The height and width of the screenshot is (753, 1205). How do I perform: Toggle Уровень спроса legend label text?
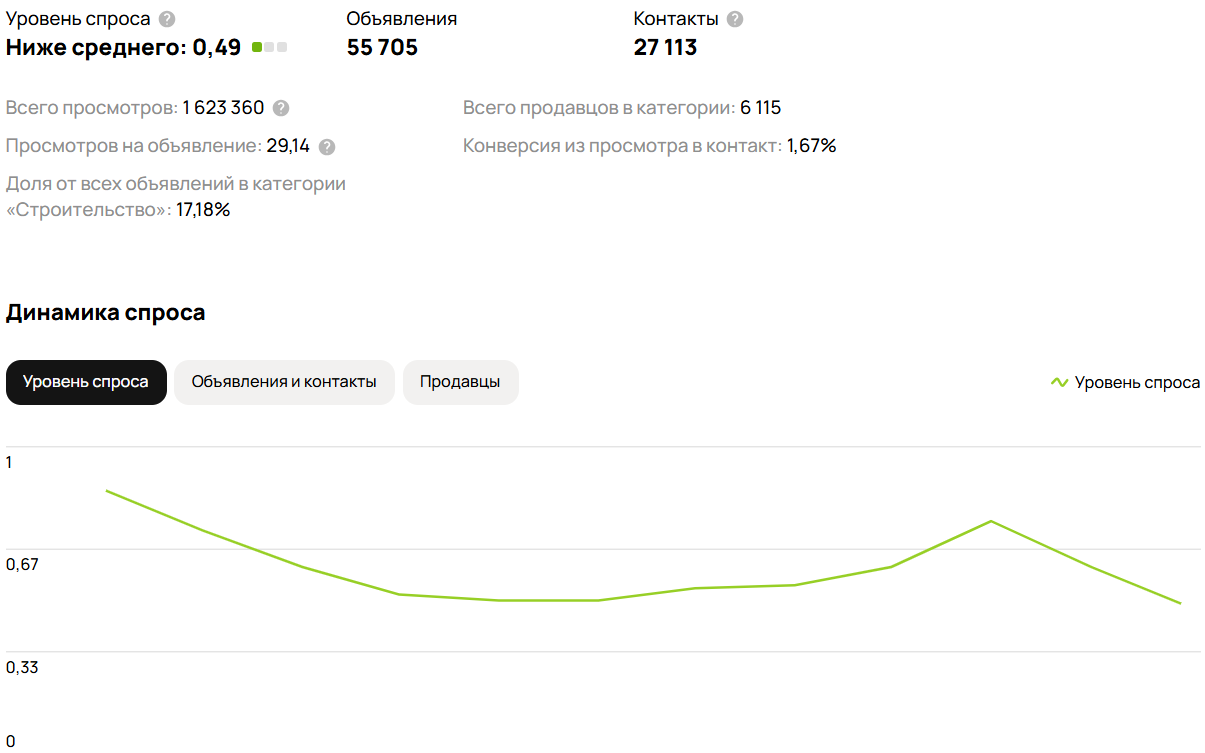click(1137, 382)
